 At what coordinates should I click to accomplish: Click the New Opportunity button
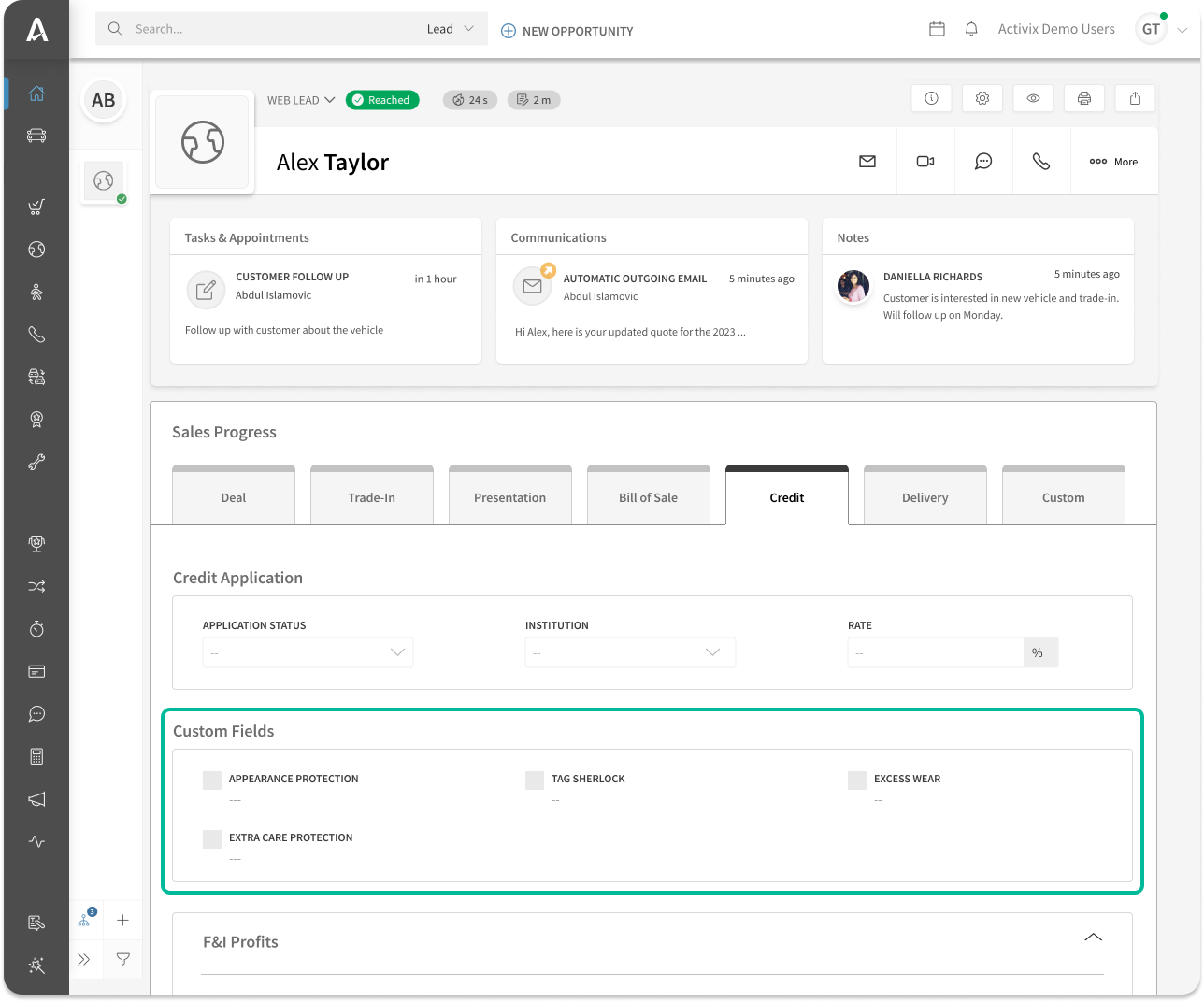567,31
